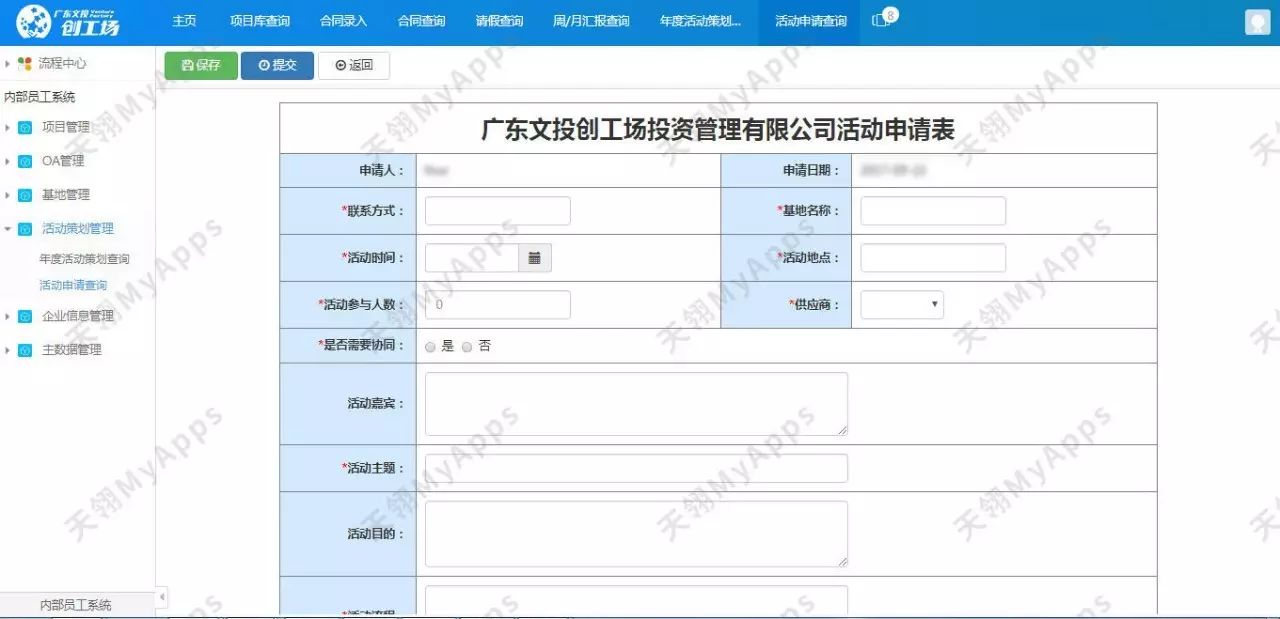The height and width of the screenshot is (619, 1280).
Task: Collapse the 活动策划管理 tree arrow
Action: point(8,229)
